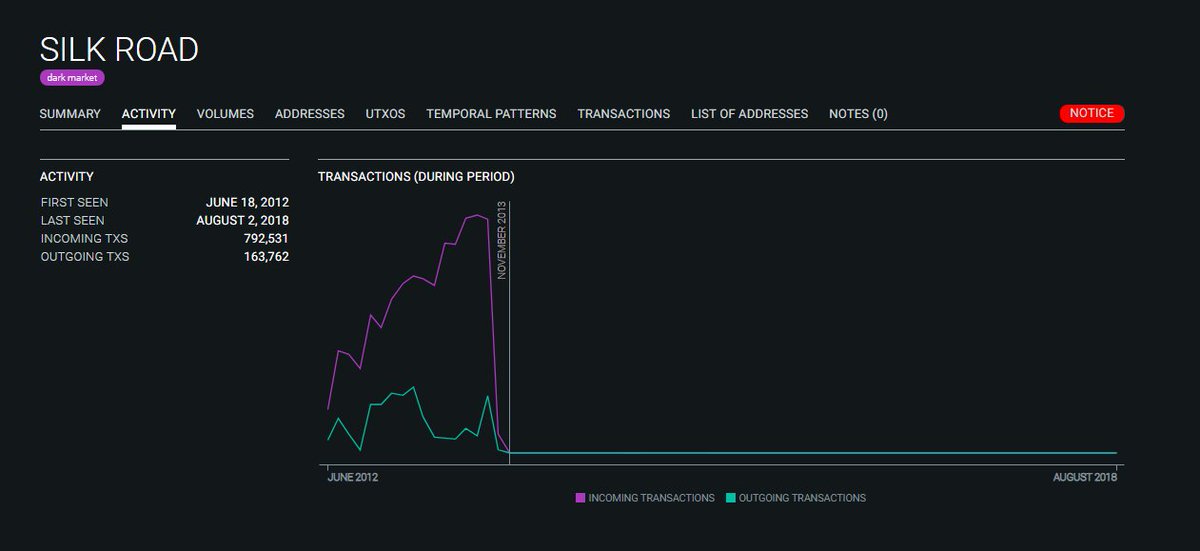Click the Outgoing Transactions legend label
Viewport: 1200px width, 551px height.
point(803,498)
